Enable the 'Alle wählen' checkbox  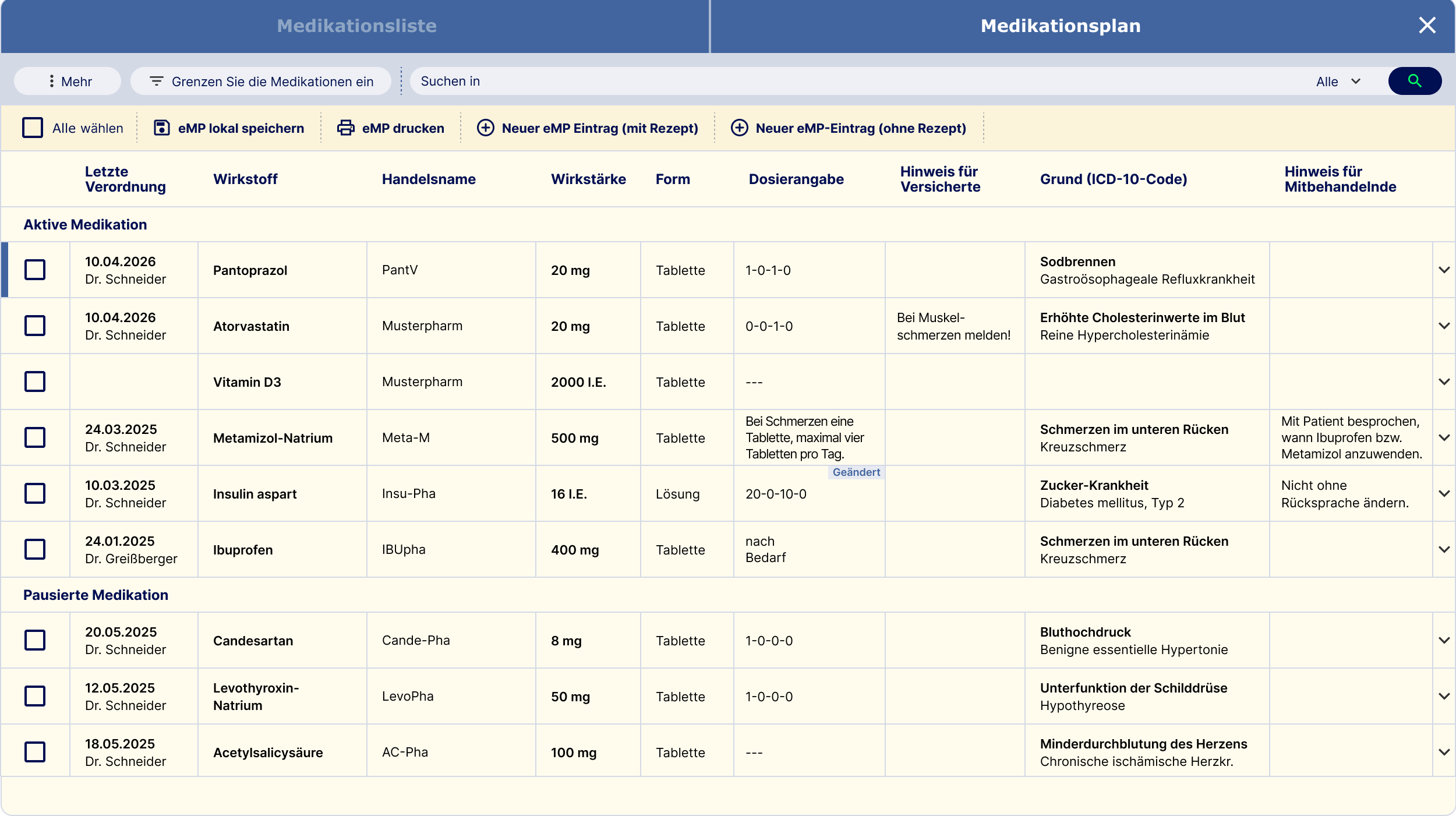pos(32,128)
